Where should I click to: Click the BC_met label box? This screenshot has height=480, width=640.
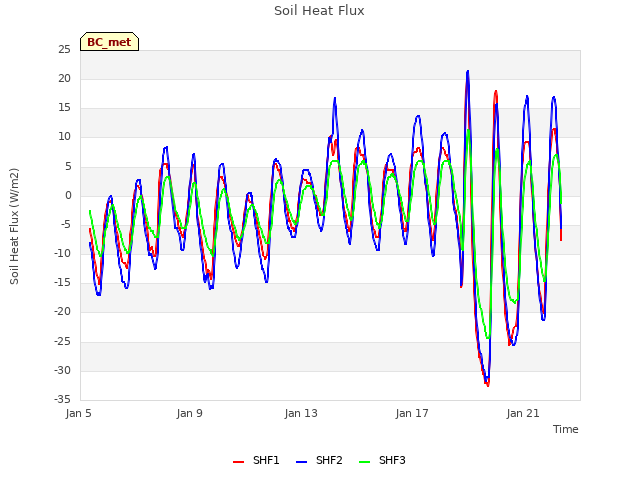[x=109, y=42]
